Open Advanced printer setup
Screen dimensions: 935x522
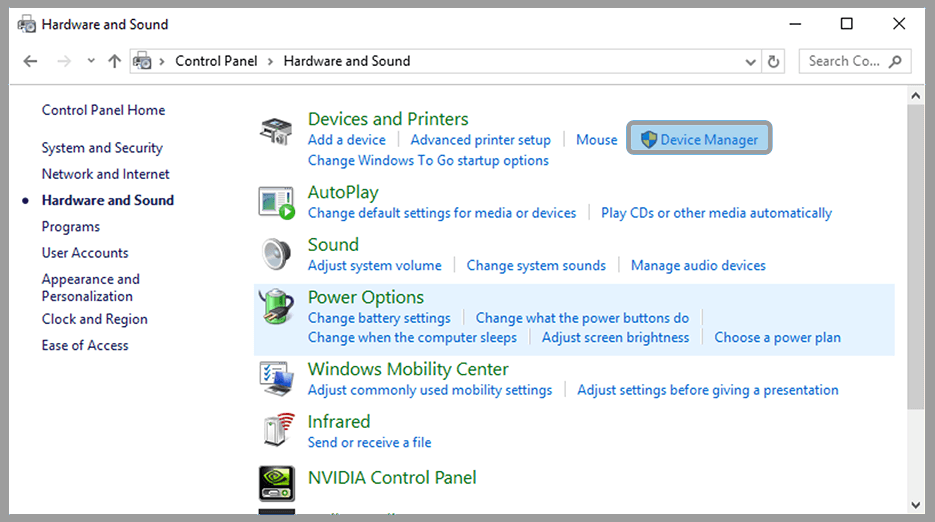(481, 140)
